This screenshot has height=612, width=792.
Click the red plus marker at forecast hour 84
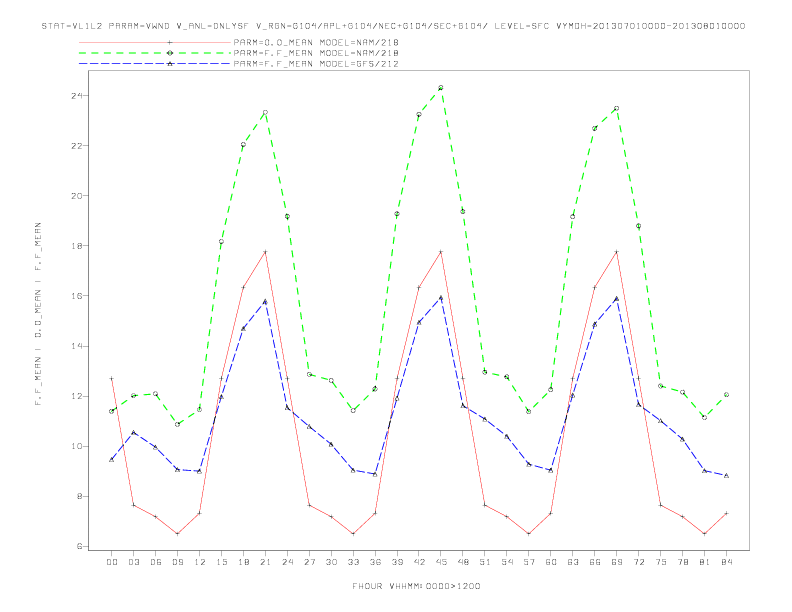click(x=726, y=514)
